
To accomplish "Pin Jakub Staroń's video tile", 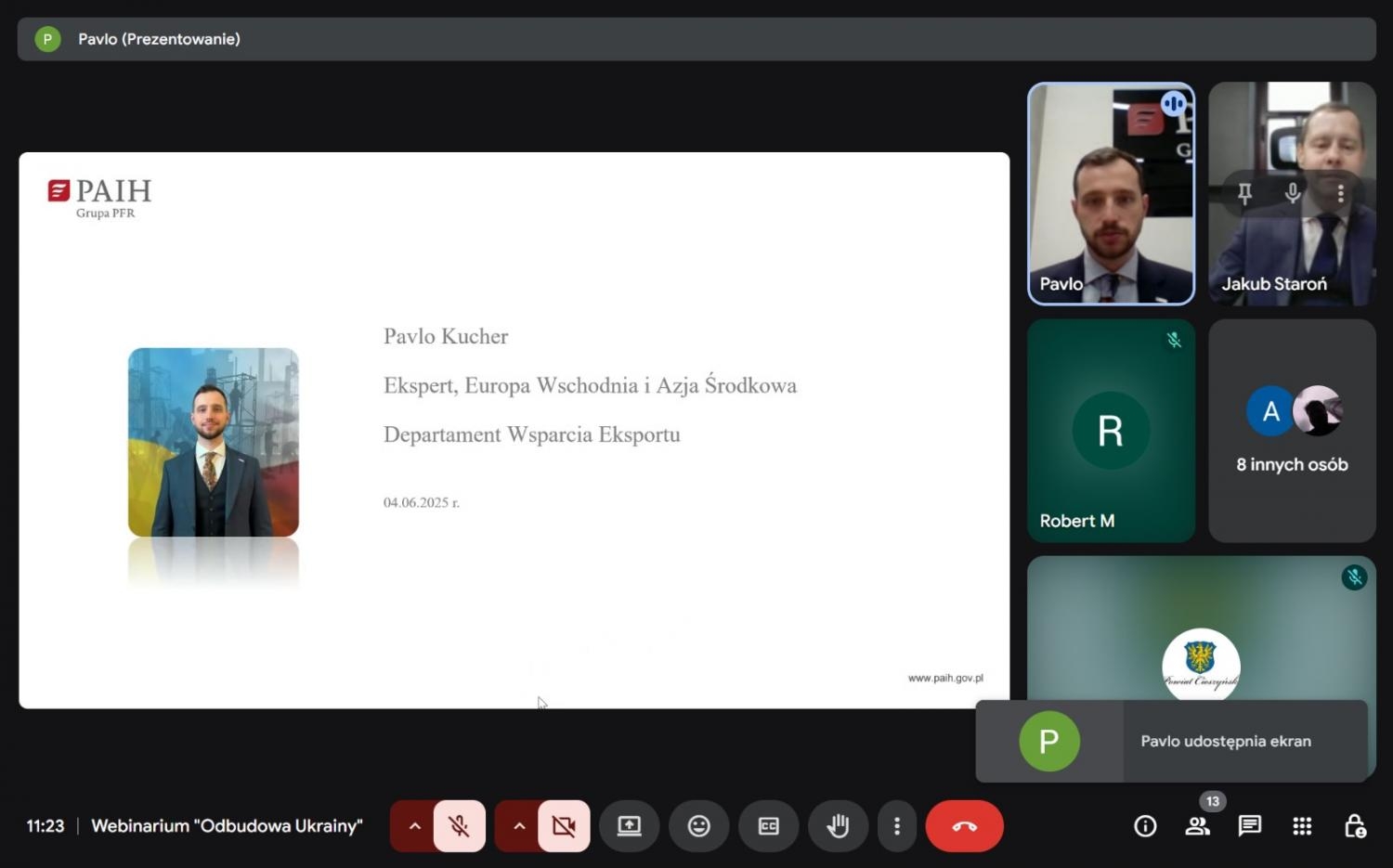I will coord(1244,193).
